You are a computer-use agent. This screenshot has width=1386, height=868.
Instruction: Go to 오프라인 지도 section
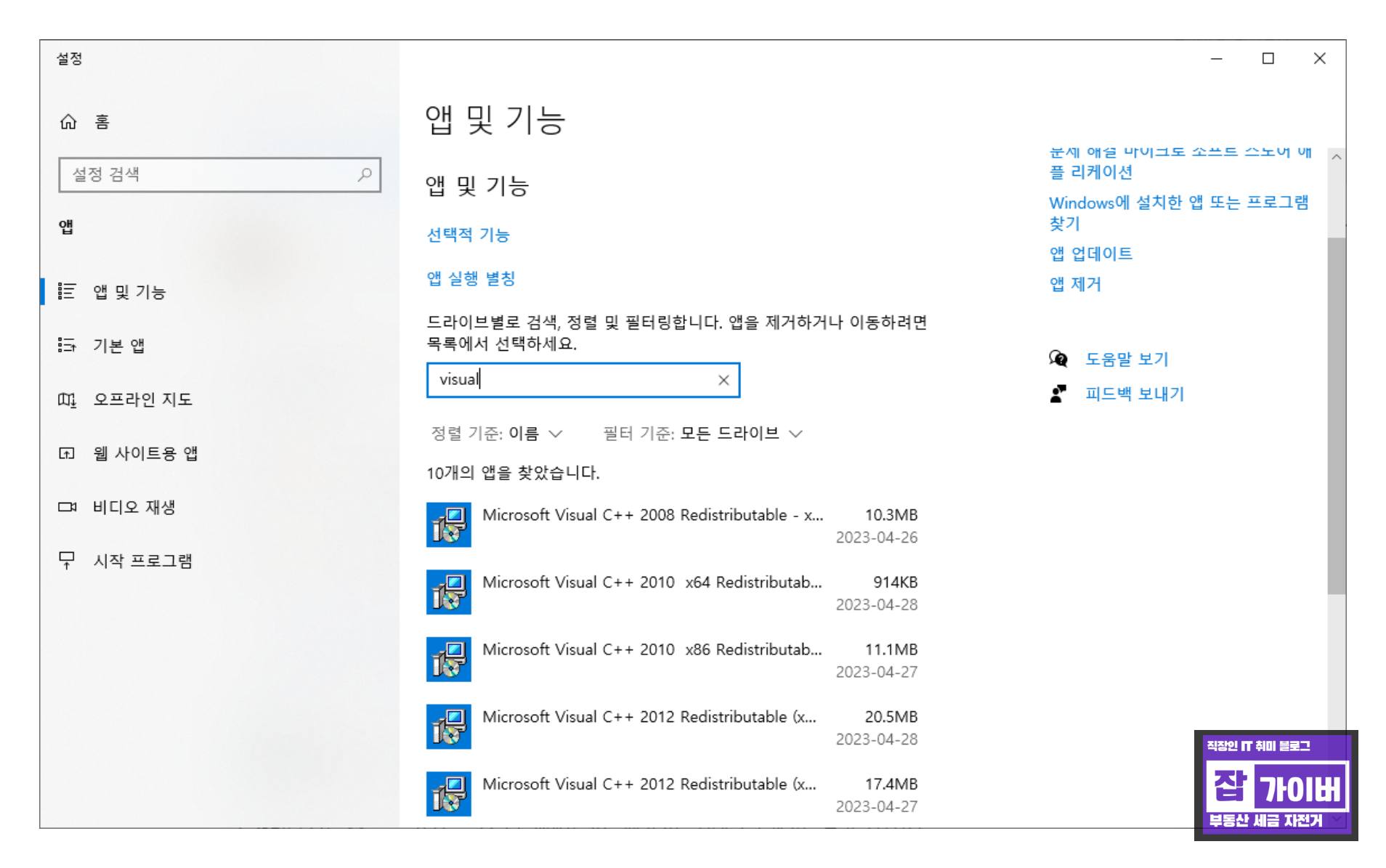coord(219,399)
